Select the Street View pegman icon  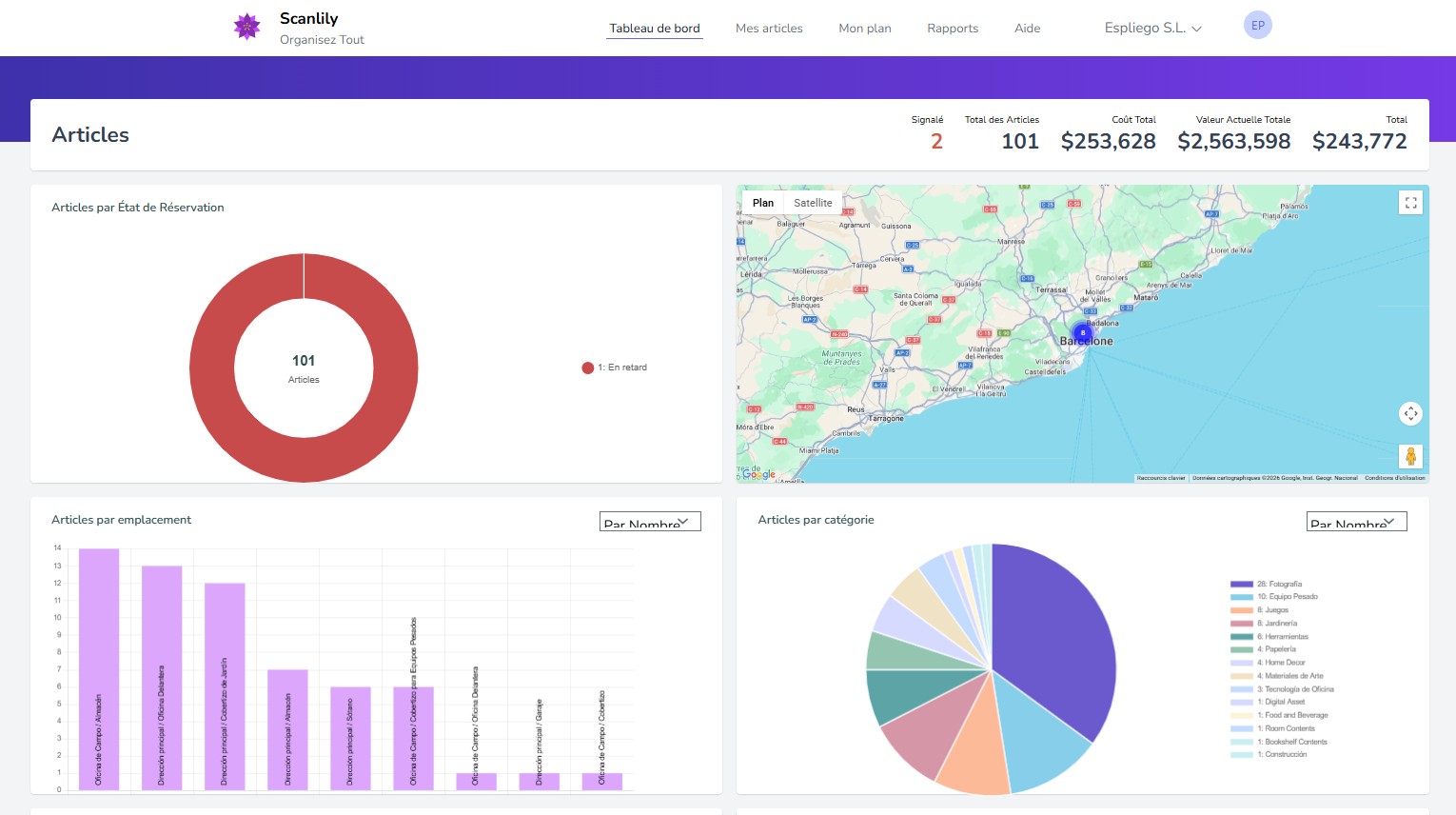point(1410,456)
